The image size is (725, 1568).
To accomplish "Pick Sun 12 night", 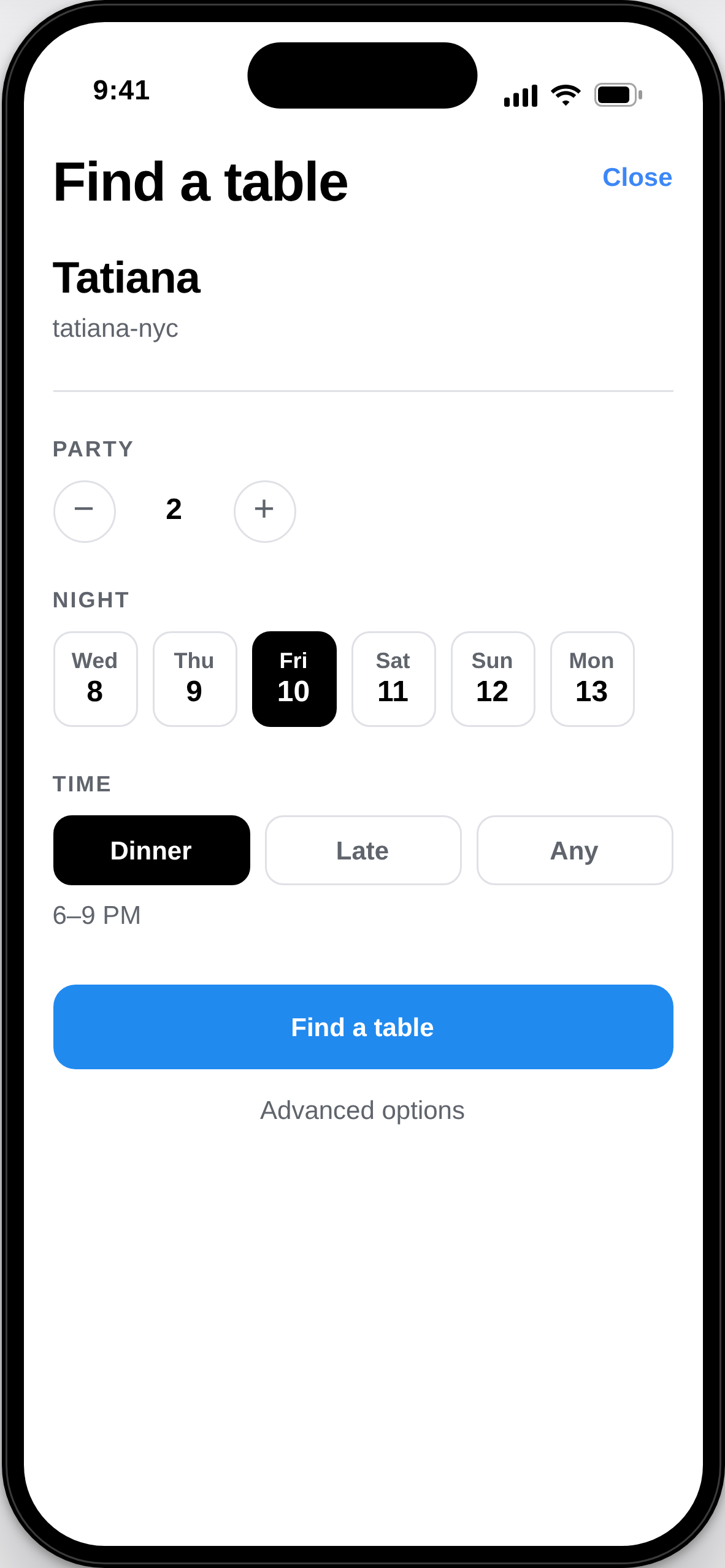I will click(493, 678).
